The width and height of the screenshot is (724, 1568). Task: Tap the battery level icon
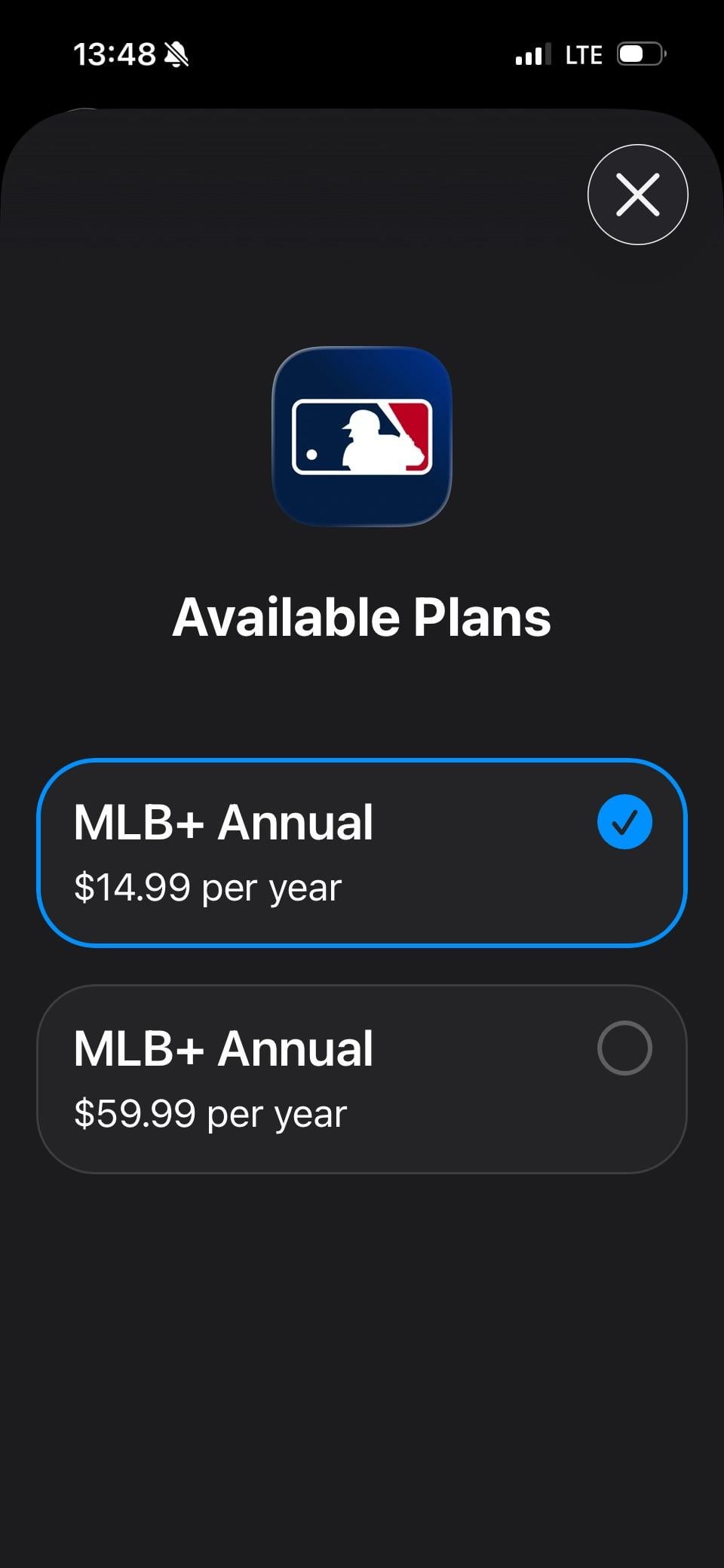(x=640, y=54)
